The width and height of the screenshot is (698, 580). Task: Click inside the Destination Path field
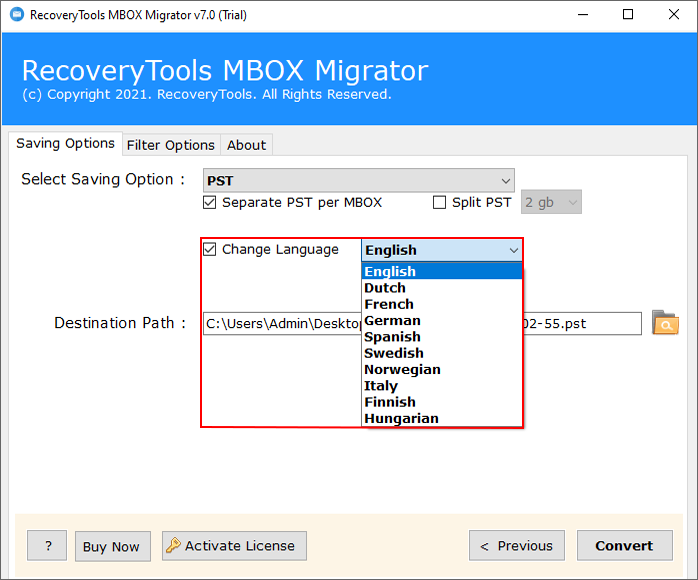point(422,324)
